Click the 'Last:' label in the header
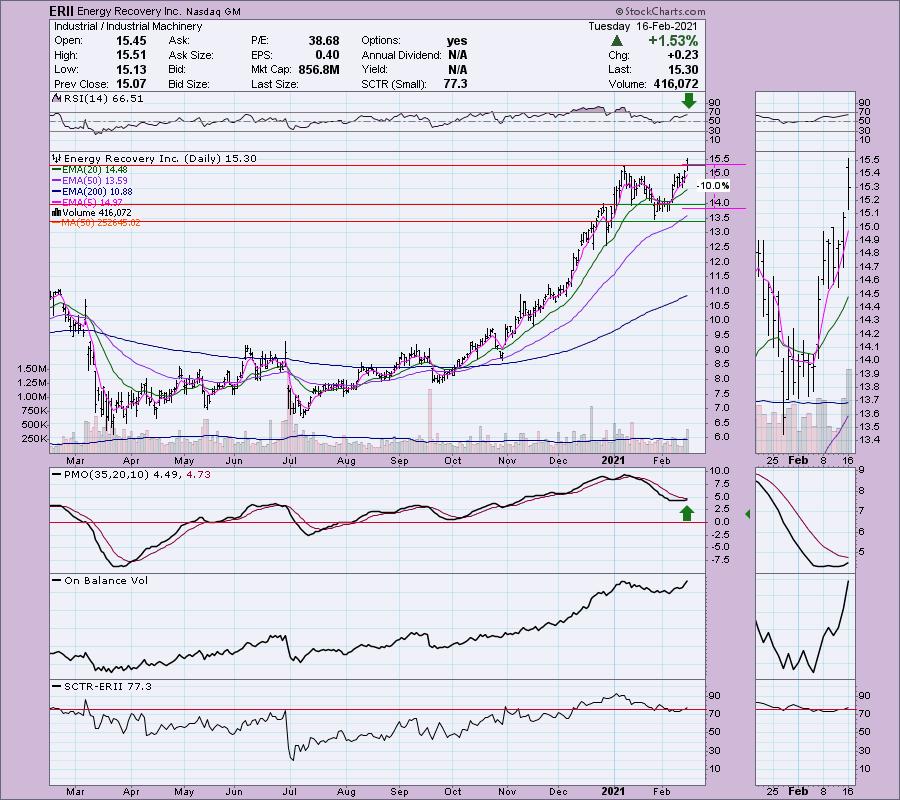The height and width of the screenshot is (800, 900). 619,69
